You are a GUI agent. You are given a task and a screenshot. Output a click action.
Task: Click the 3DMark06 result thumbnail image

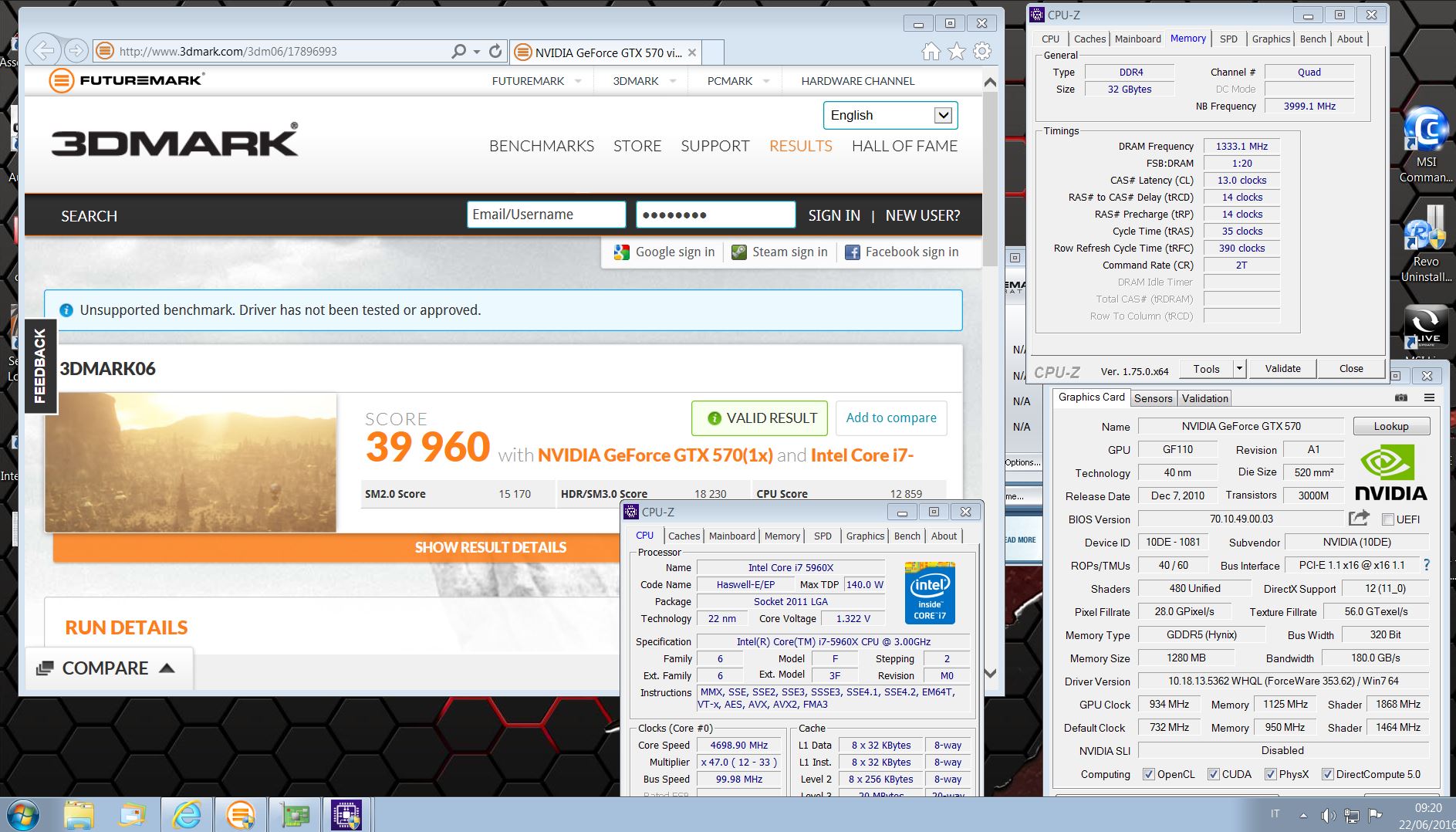191,462
